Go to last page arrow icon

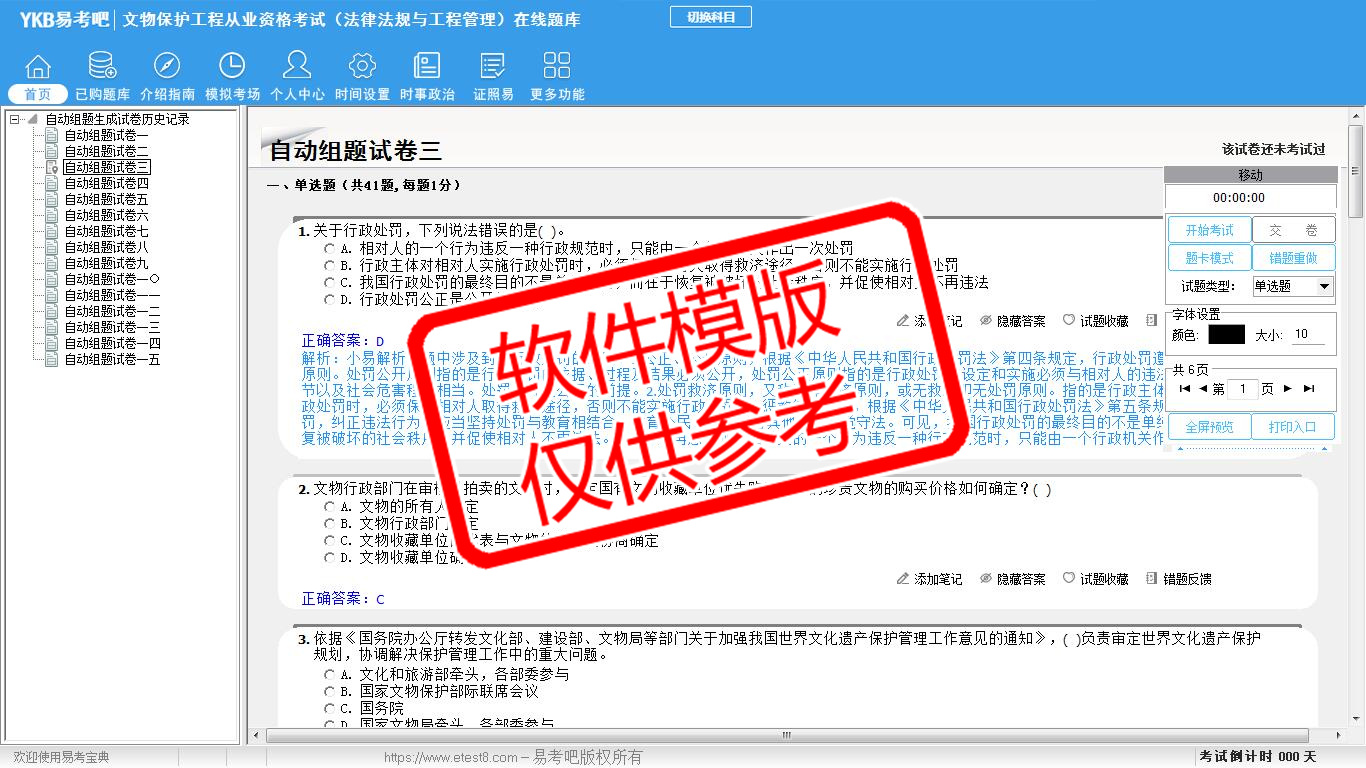(1309, 389)
